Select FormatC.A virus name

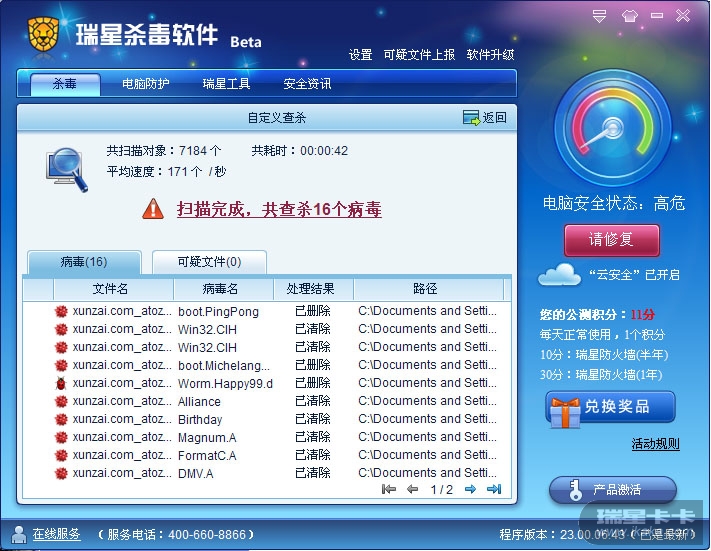[207, 455]
